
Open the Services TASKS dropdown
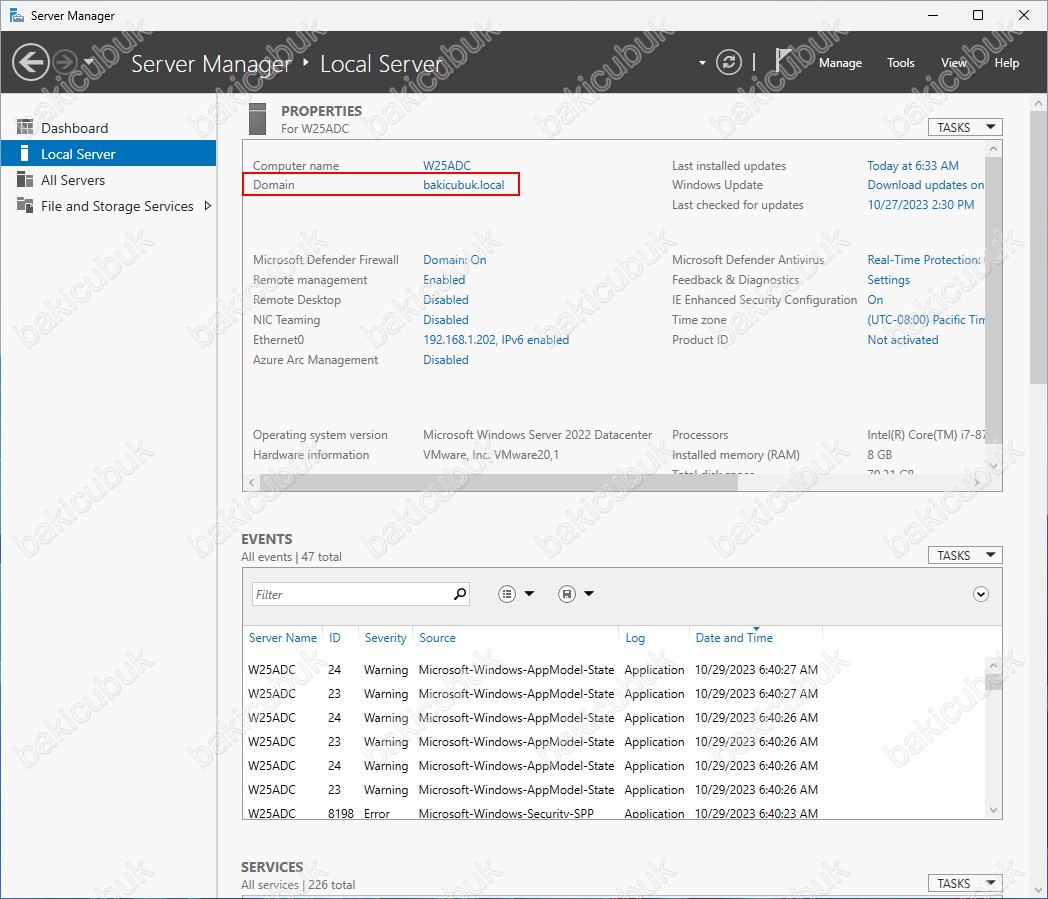pyautogui.click(x=965, y=883)
